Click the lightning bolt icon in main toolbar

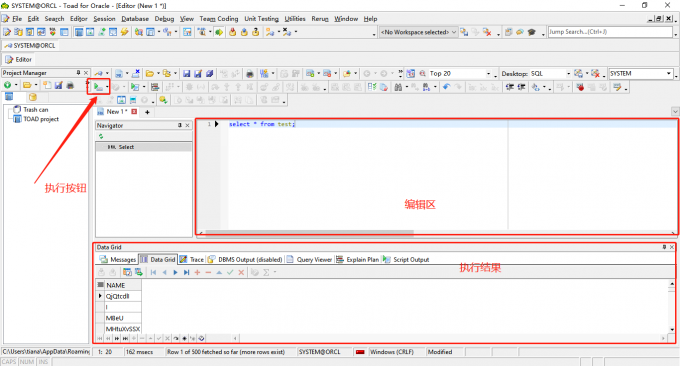(x=124, y=32)
